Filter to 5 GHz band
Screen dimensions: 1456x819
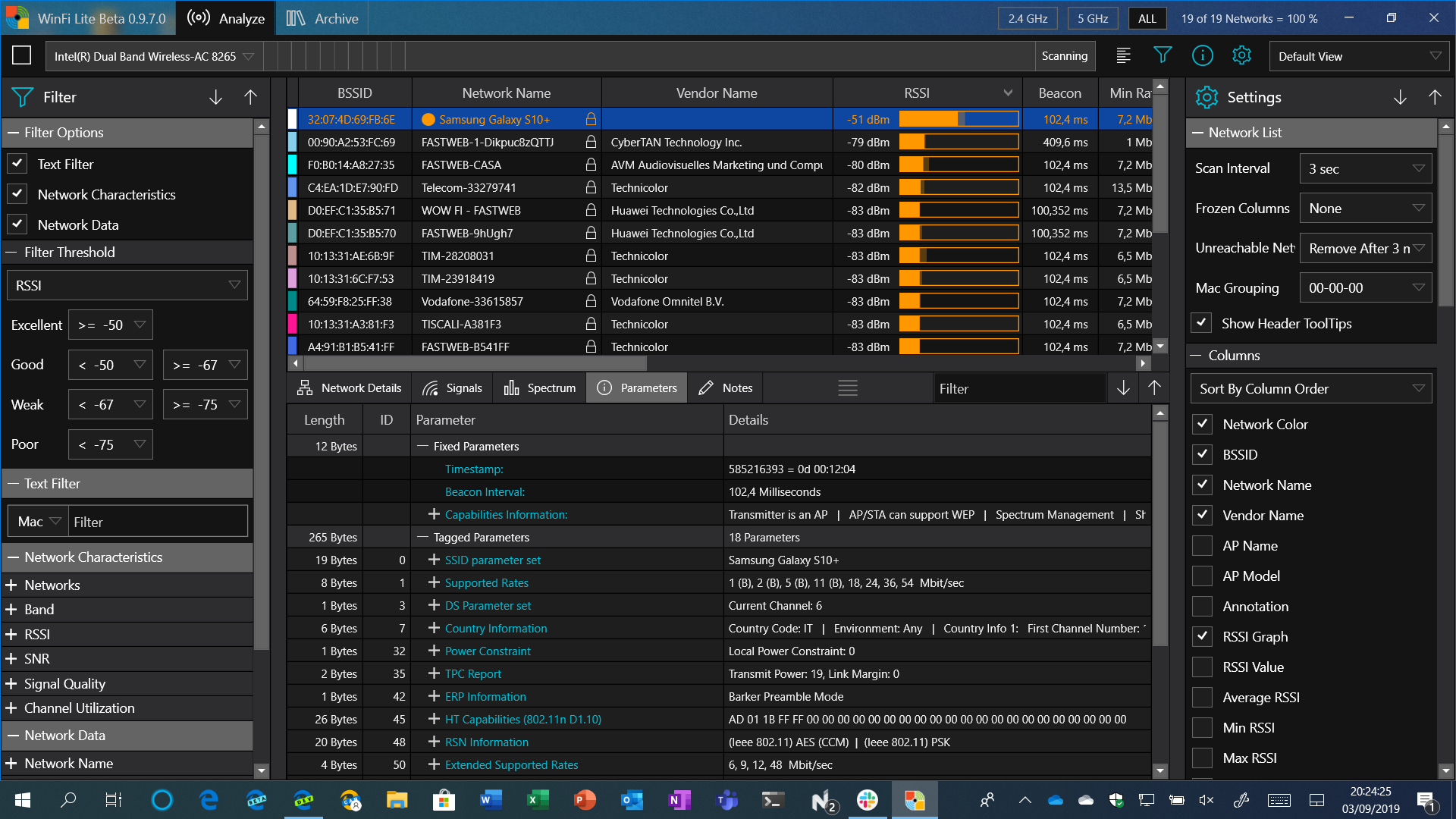coord(1093,18)
